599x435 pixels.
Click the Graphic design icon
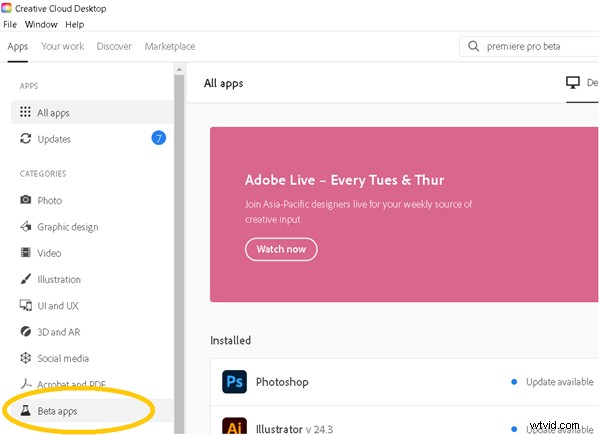[x=25, y=226]
